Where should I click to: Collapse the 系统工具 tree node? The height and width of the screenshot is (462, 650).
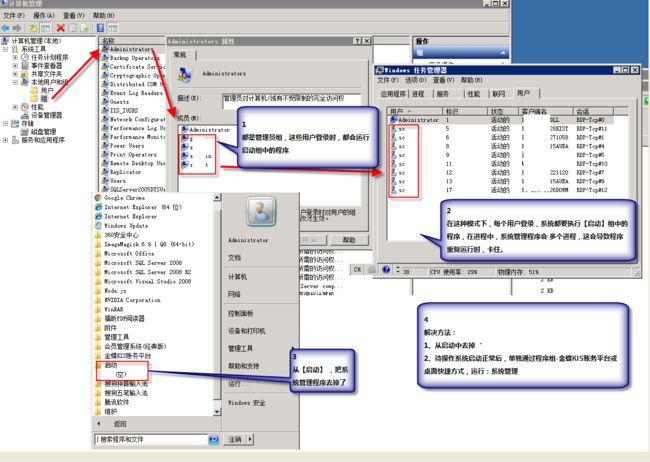coord(5,49)
